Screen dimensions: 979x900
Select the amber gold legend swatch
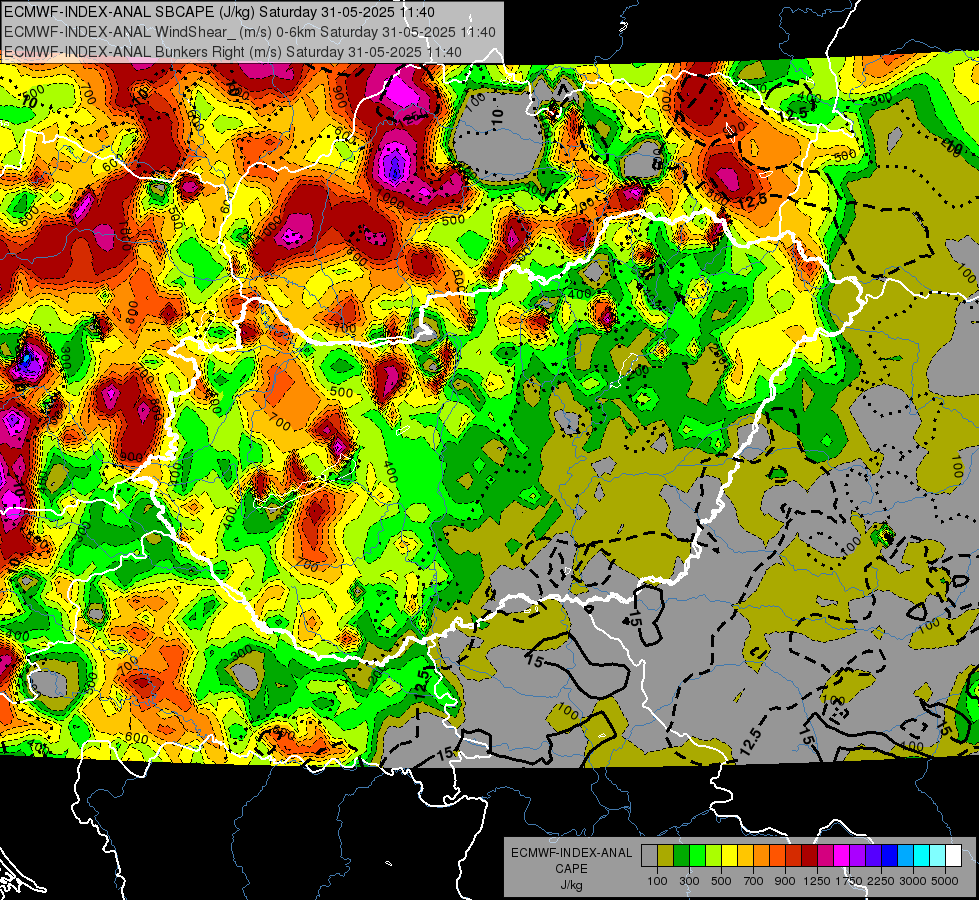coord(745,856)
